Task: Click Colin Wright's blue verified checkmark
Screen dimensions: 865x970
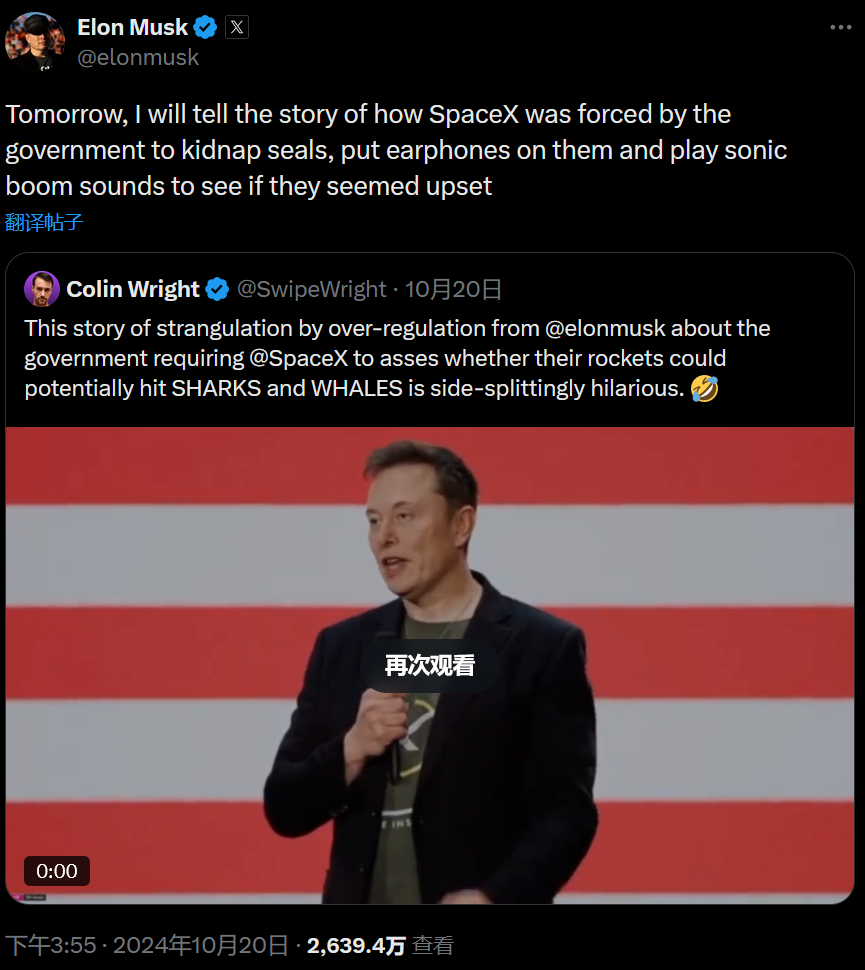Action: pyautogui.click(x=217, y=290)
